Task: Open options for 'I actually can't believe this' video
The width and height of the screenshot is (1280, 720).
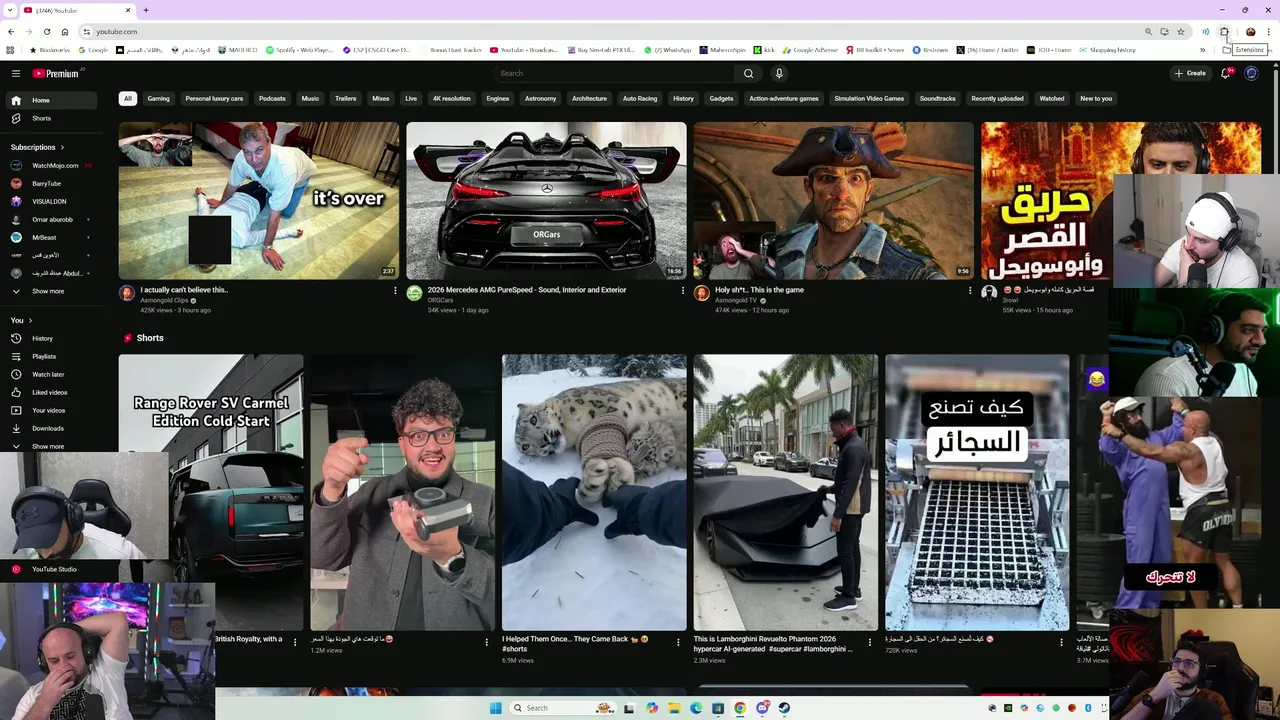Action: click(395, 291)
